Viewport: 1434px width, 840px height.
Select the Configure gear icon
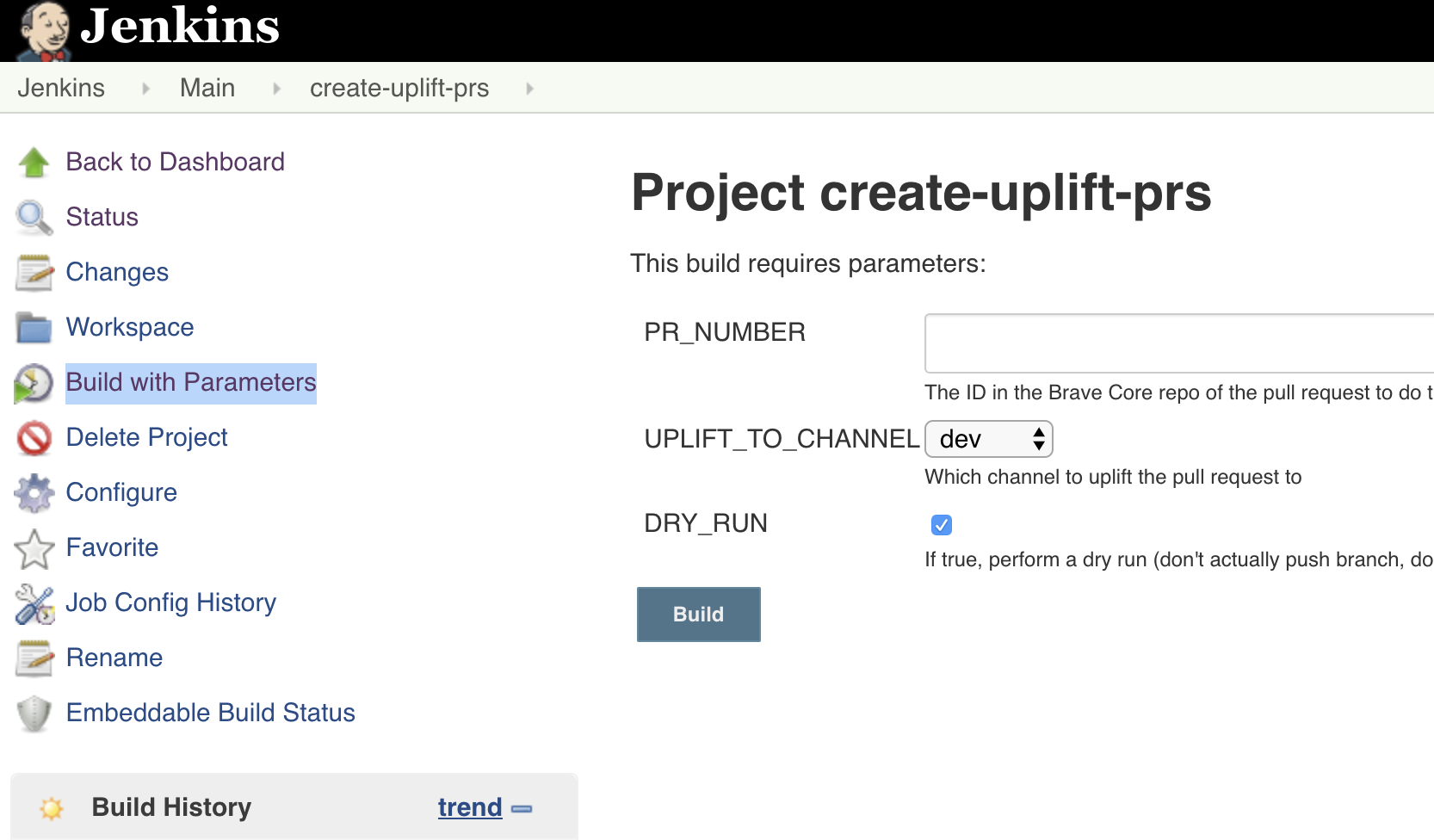pyautogui.click(x=34, y=493)
